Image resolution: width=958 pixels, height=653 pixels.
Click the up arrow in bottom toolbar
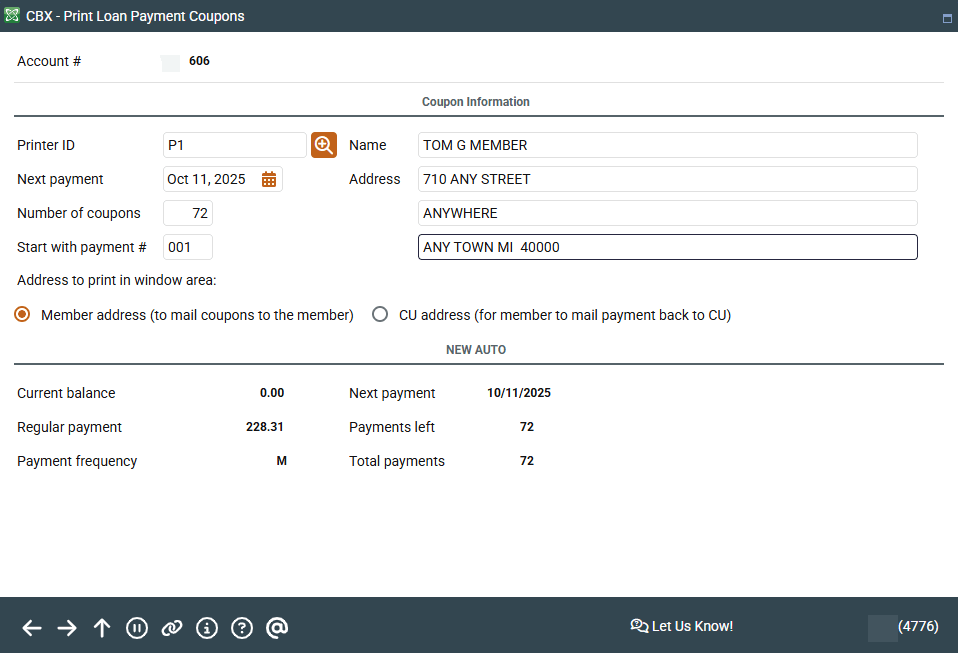click(102, 627)
